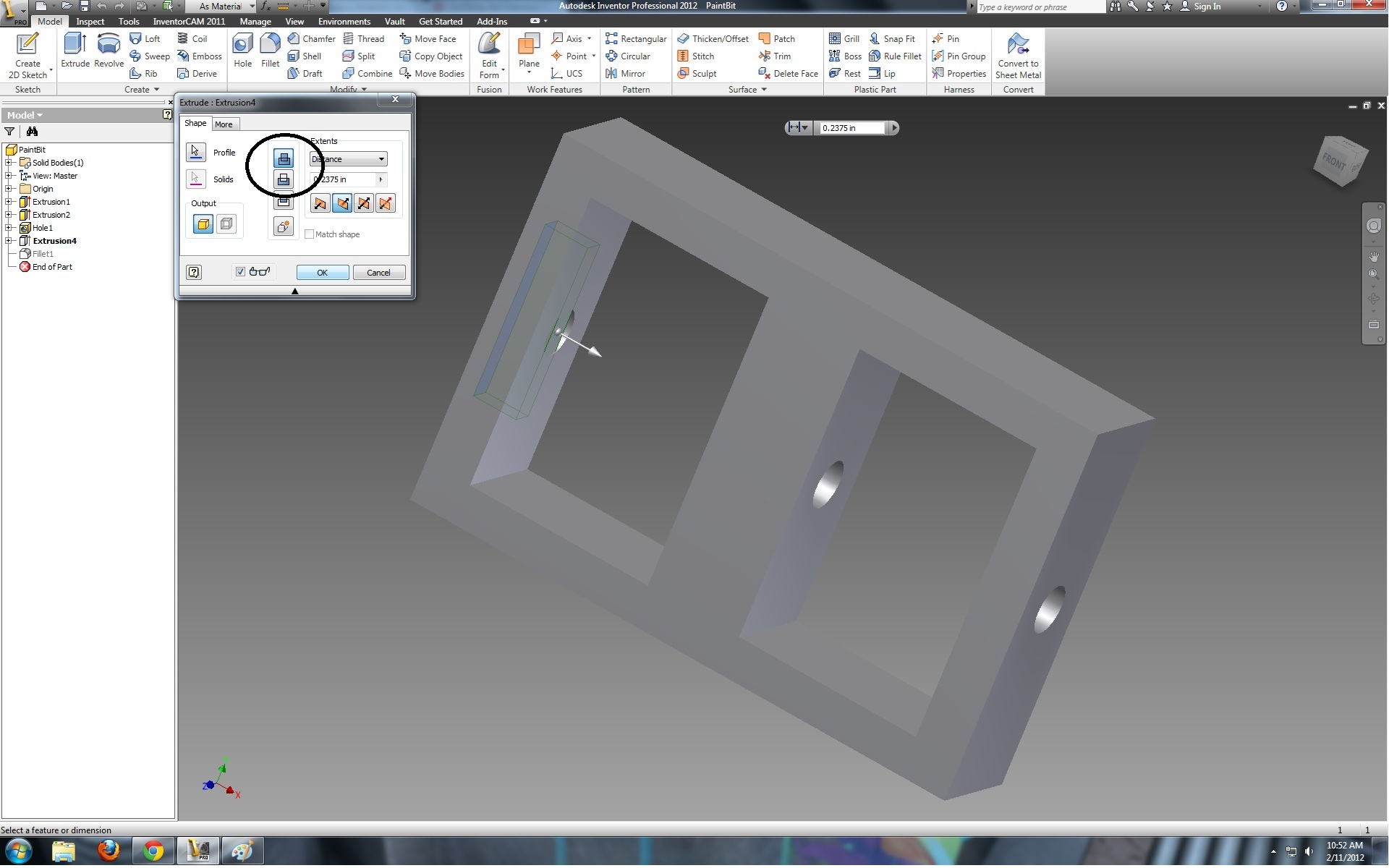Use the Combine tool
This screenshot has height=868, width=1389.
pyautogui.click(x=368, y=73)
